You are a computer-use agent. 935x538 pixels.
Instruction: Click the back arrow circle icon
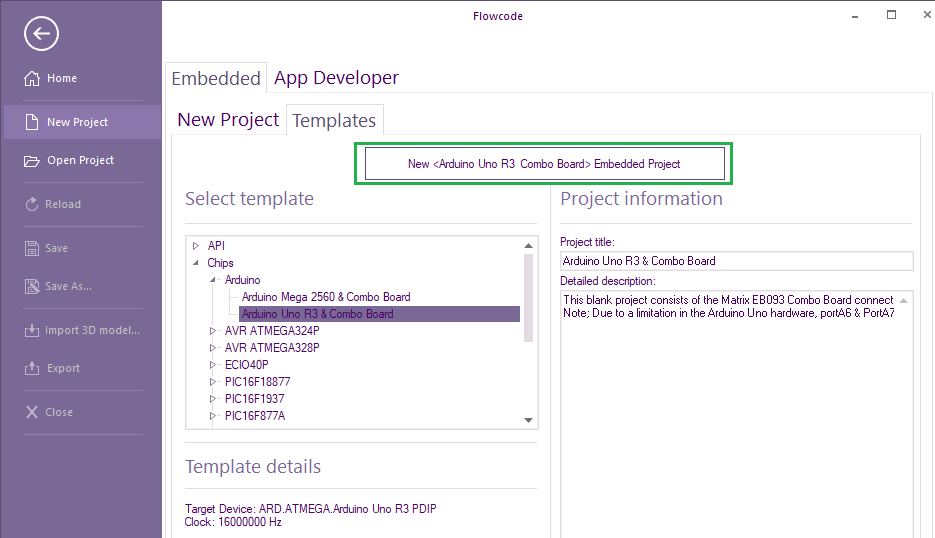[x=41, y=33]
